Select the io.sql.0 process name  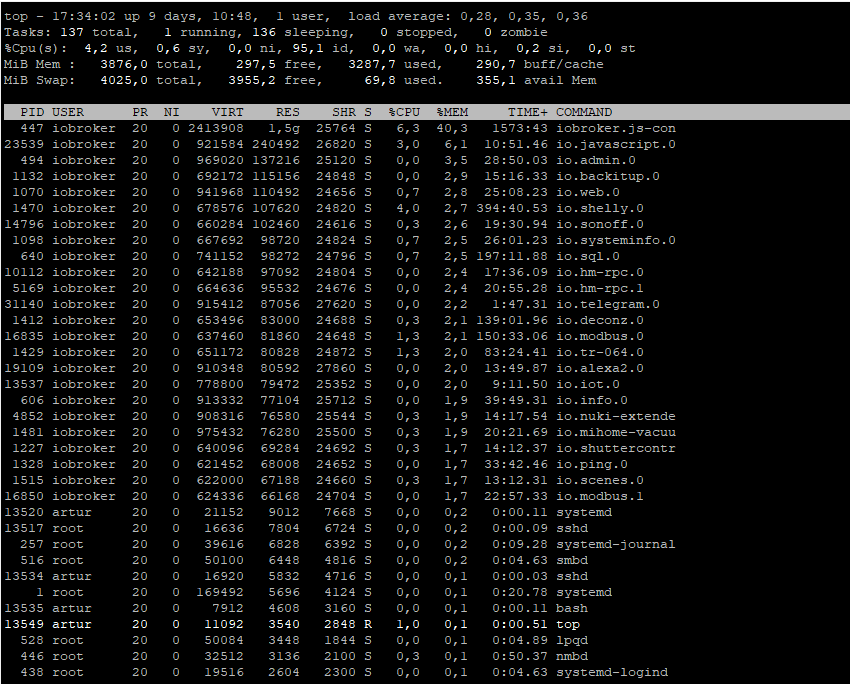[588, 256]
